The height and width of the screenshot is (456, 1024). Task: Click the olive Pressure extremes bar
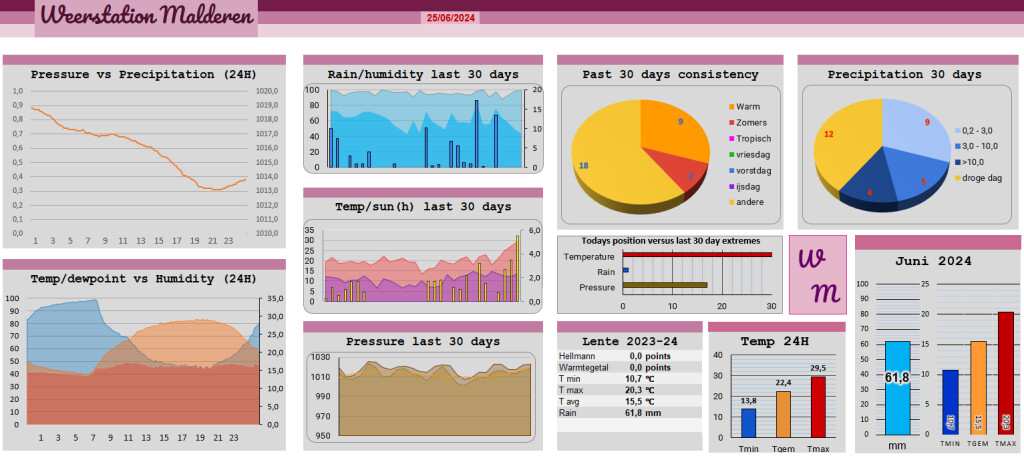point(665,285)
